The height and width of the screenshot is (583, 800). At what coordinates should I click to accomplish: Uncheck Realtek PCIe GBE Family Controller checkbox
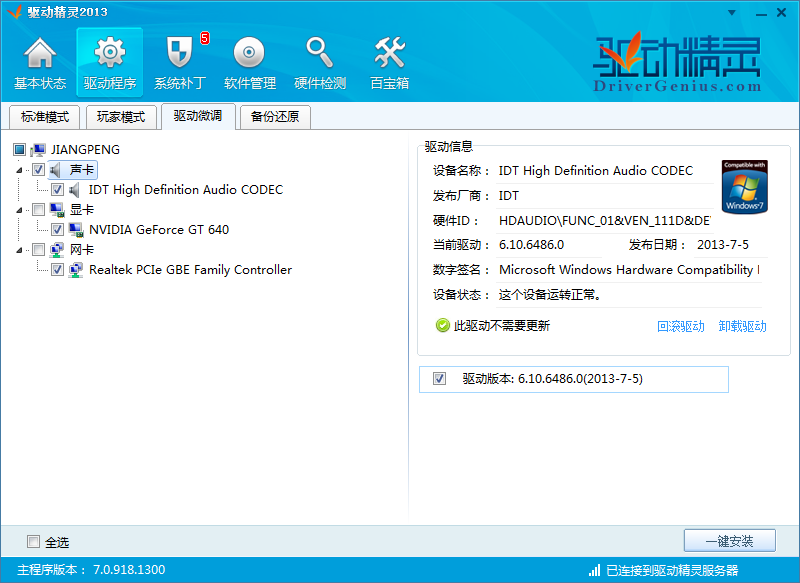57,269
